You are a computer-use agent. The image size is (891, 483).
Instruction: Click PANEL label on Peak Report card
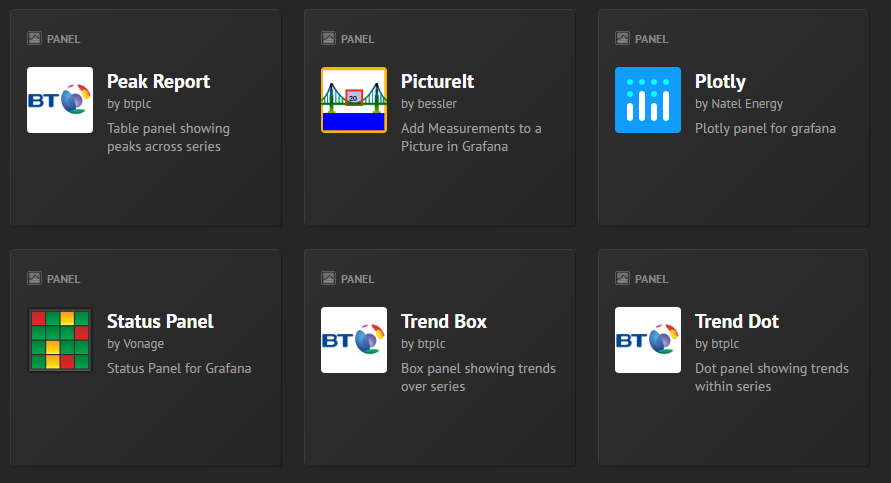(x=64, y=39)
